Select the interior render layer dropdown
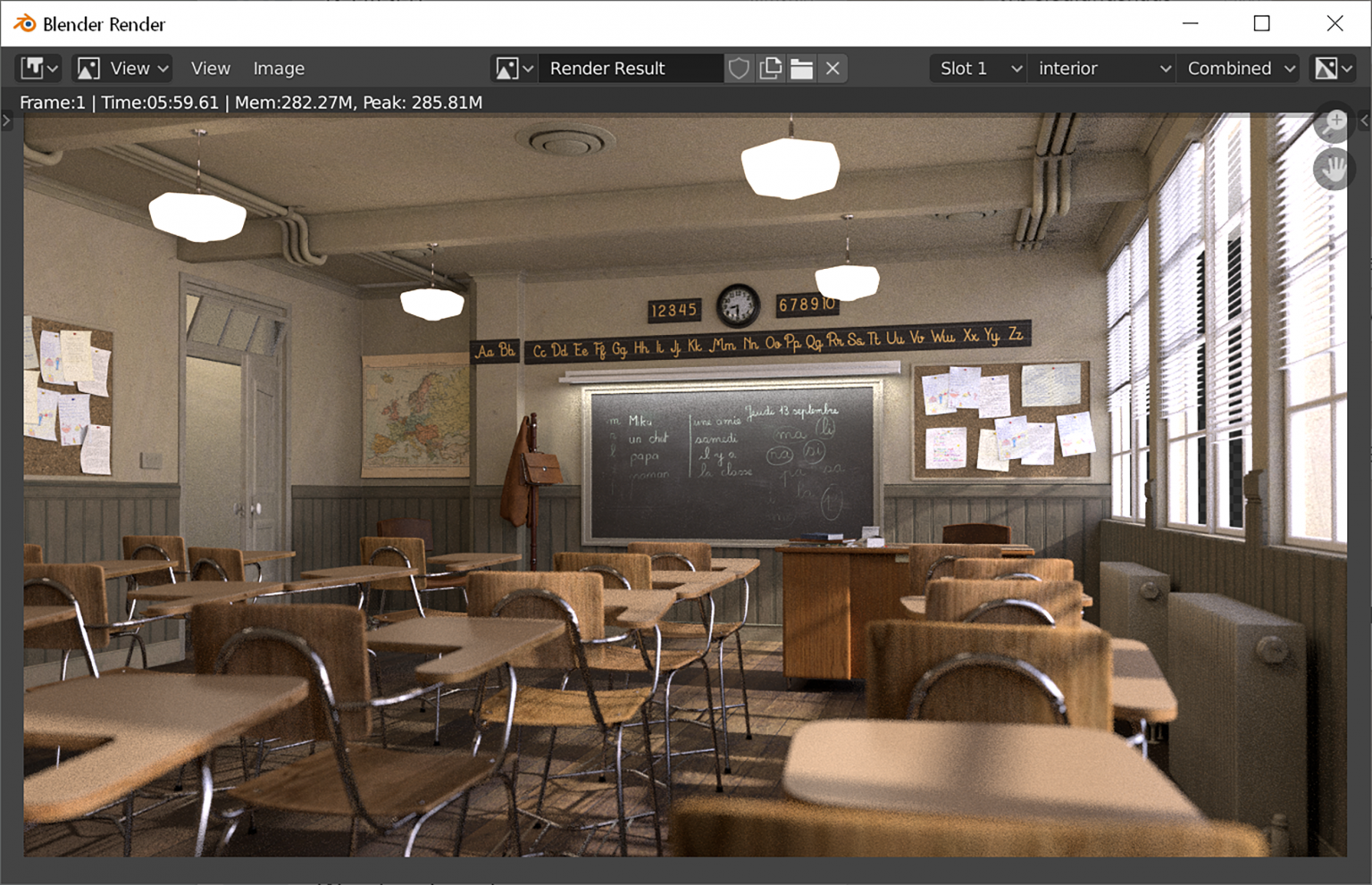The image size is (1372, 885). (1103, 69)
